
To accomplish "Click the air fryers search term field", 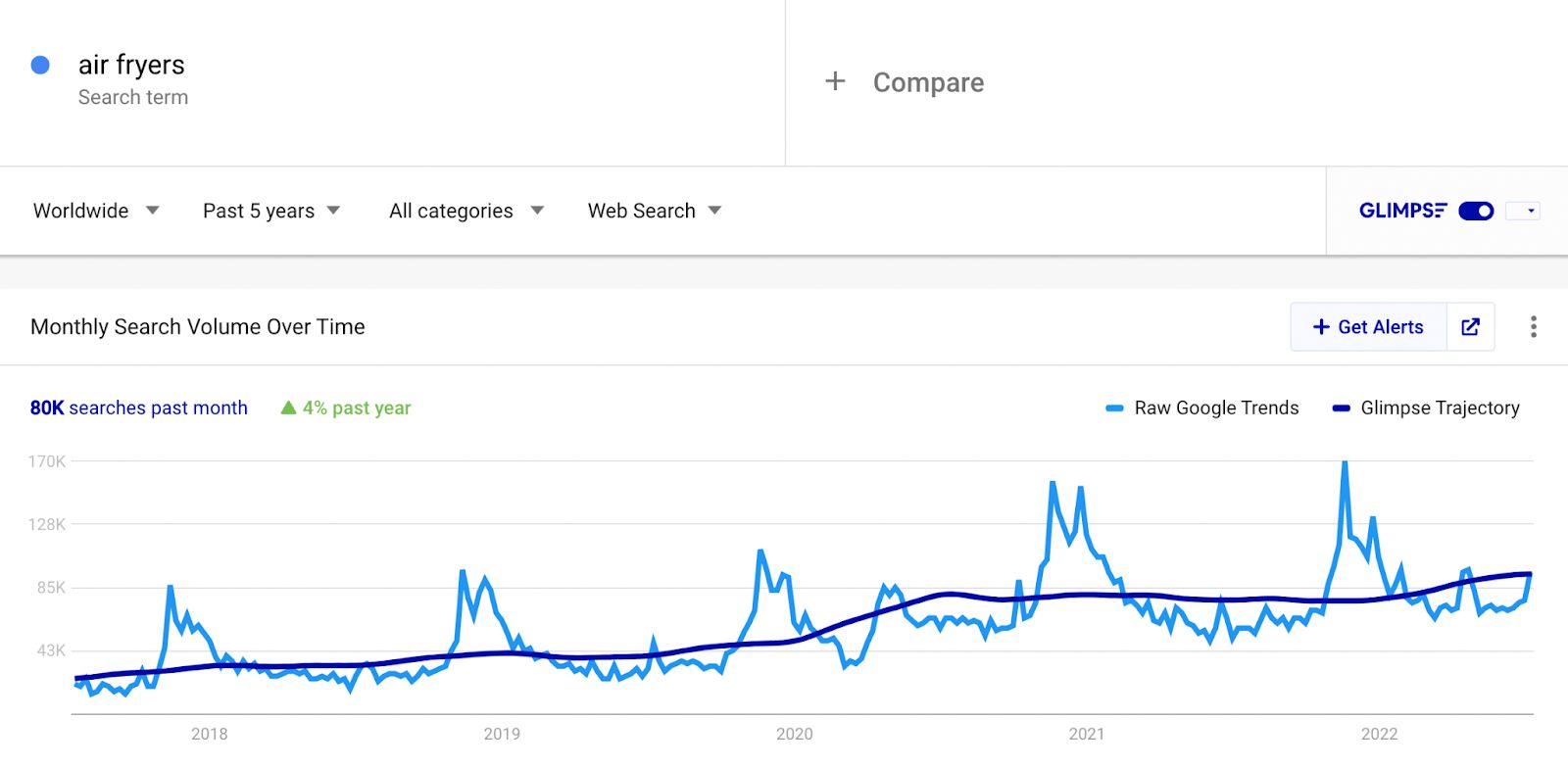I will click(x=392, y=82).
